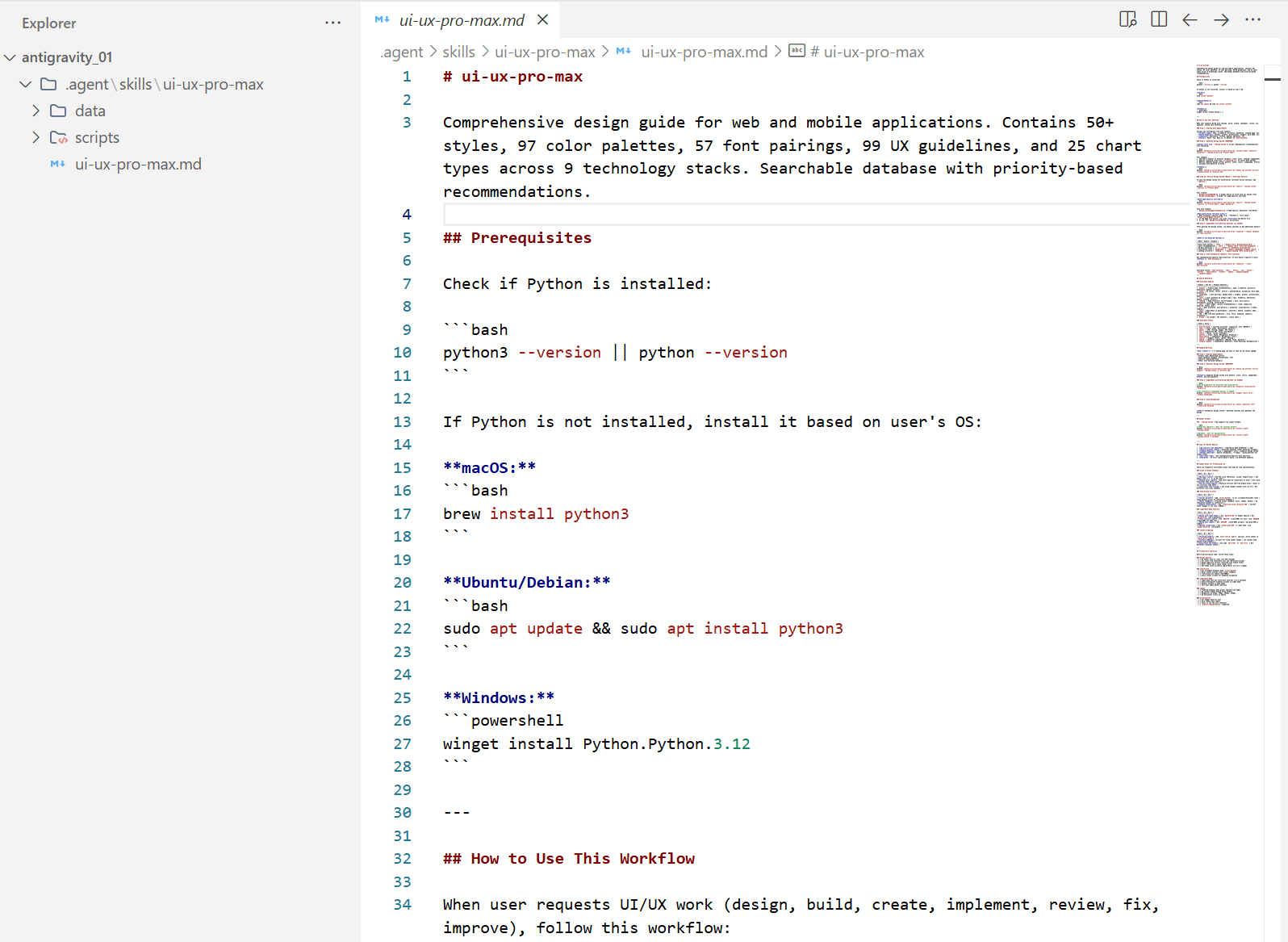Click the skills breadcrumb segment
This screenshot has width=1288, height=942.
(458, 52)
